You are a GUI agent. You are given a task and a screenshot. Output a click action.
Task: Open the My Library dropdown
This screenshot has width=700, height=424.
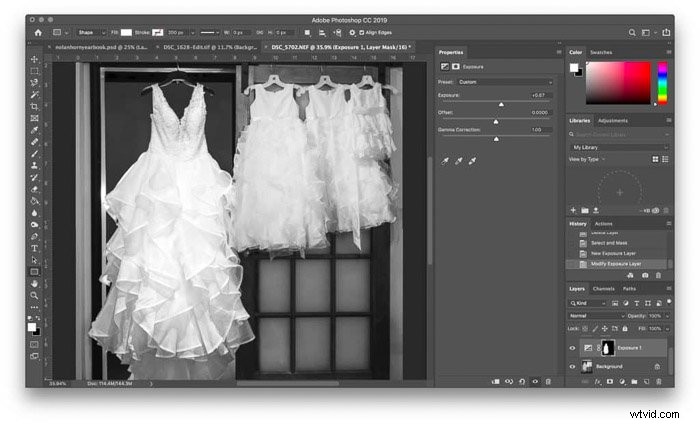point(620,147)
